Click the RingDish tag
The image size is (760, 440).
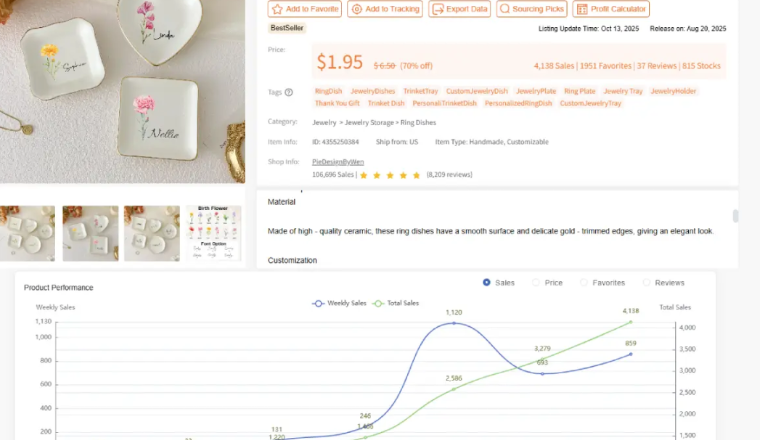pos(328,91)
